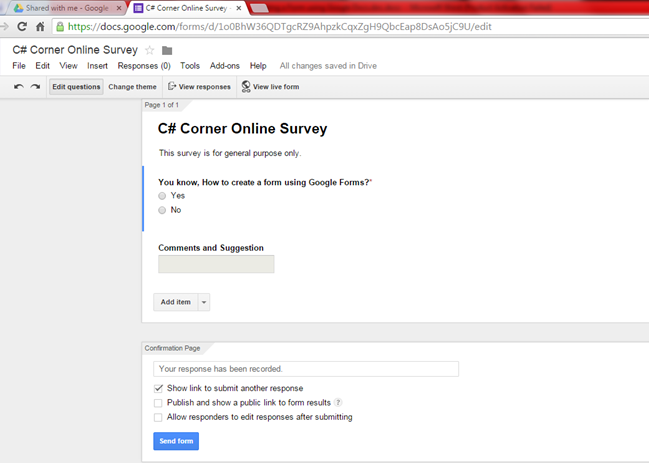Close the Shared with me tab
649x463 pixels.
[x=119, y=8]
